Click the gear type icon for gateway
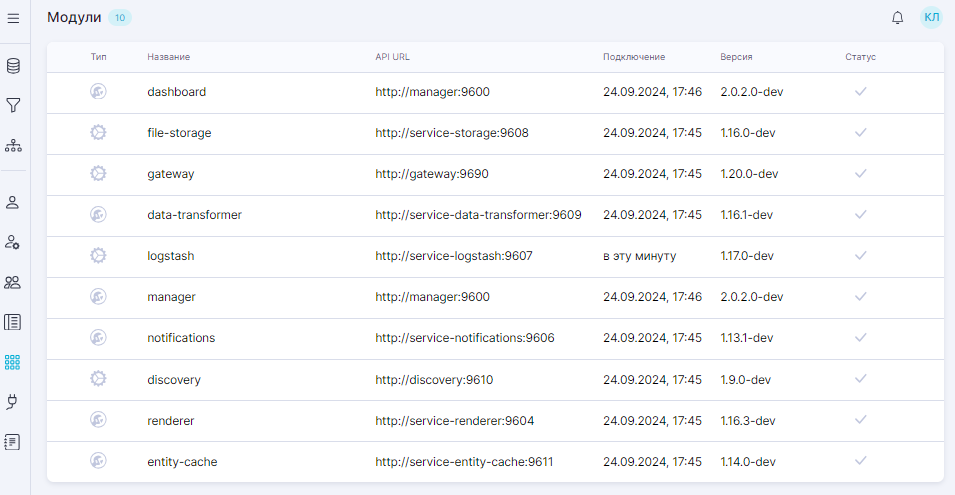The width and height of the screenshot is (955, 495). click(x=98, y=173)
